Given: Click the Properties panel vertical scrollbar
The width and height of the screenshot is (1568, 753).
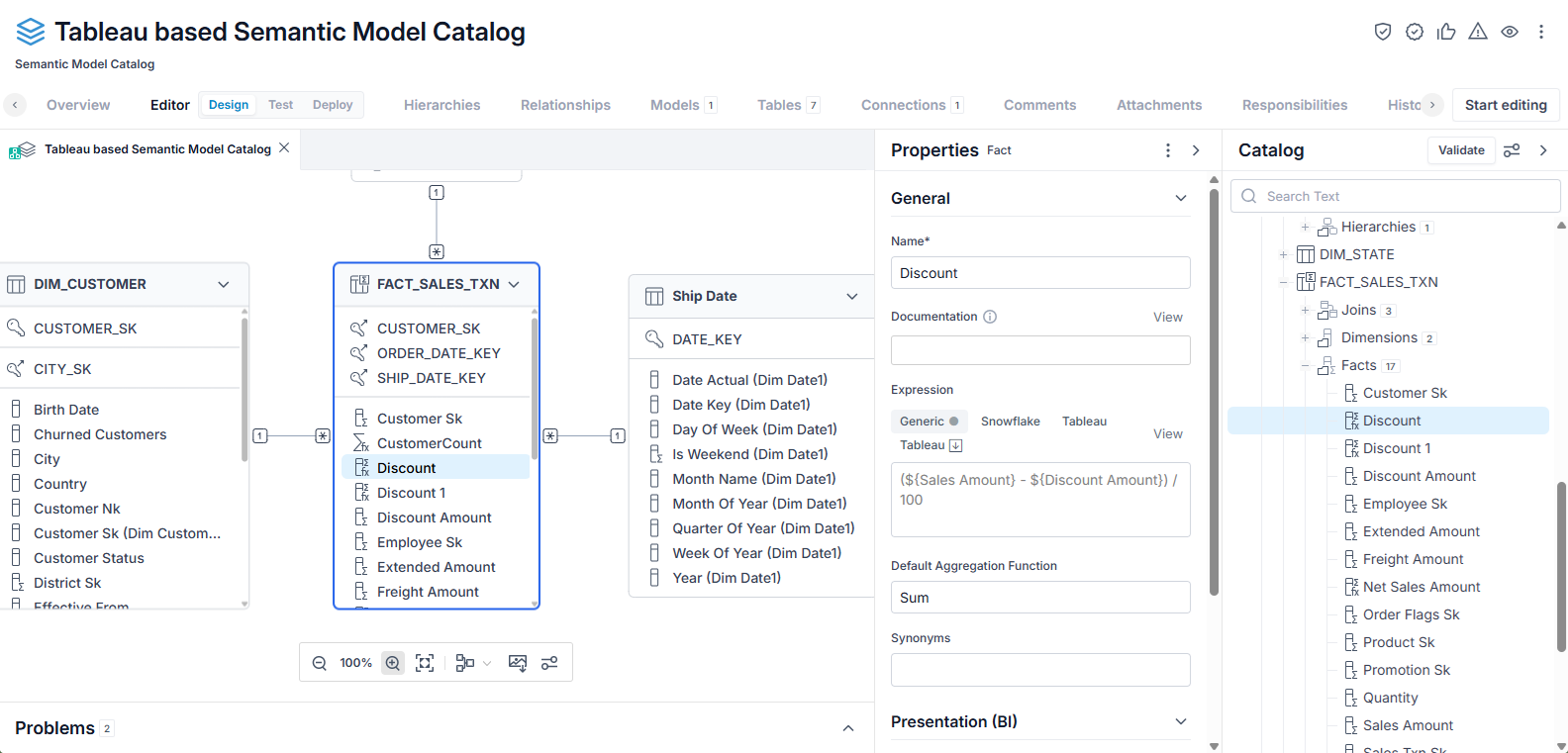Looking at the screenshot, I should click(x=1214, y=391).
